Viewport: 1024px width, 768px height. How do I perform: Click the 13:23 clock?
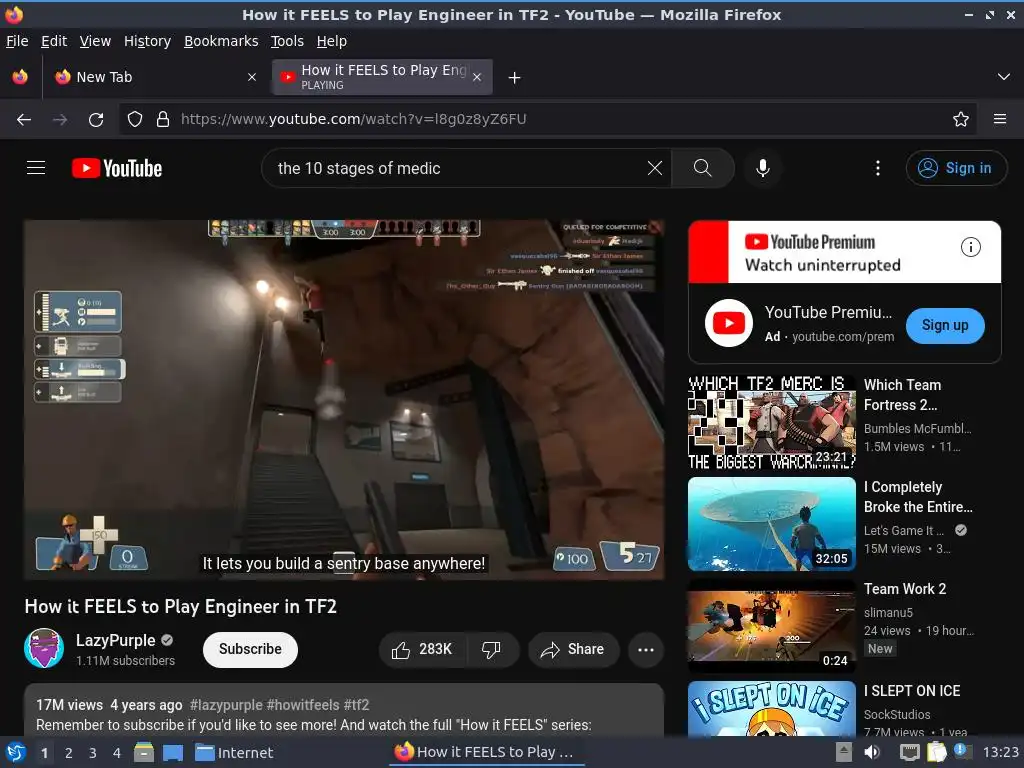pyautogui.click(x=1000, y=752)
